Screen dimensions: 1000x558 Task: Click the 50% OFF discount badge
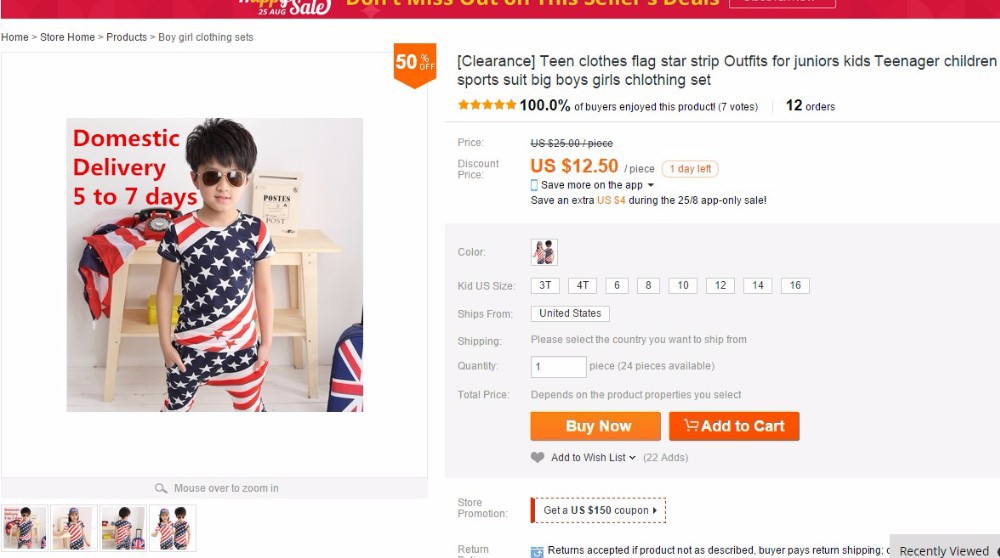415,63
